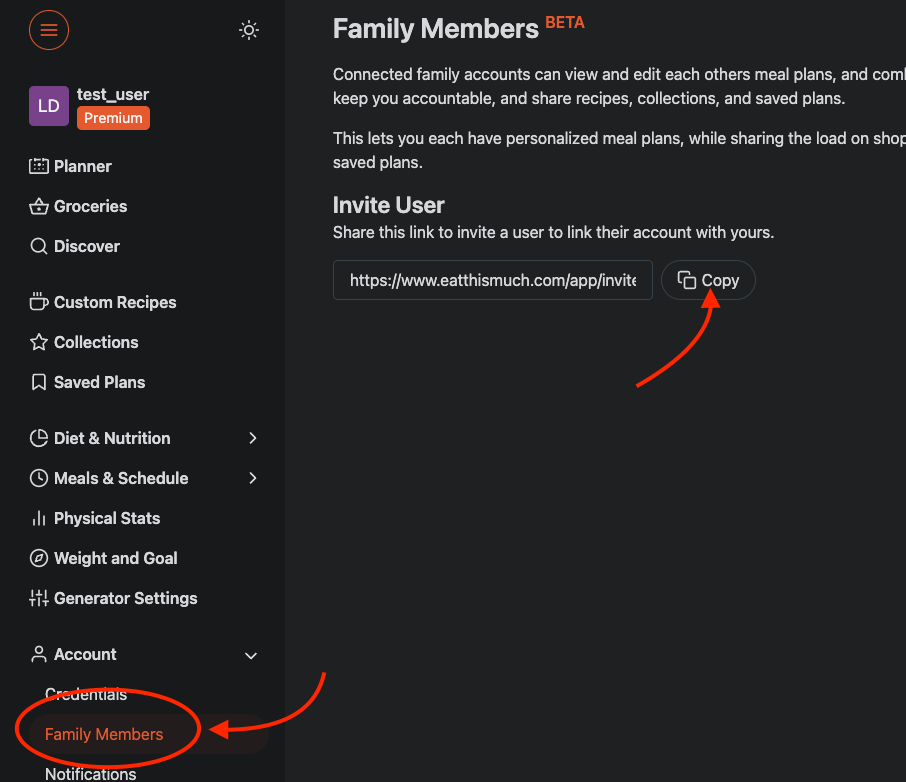Click the Collections star icon
This screenshot has height=782, width=906.
pos(39,342)
